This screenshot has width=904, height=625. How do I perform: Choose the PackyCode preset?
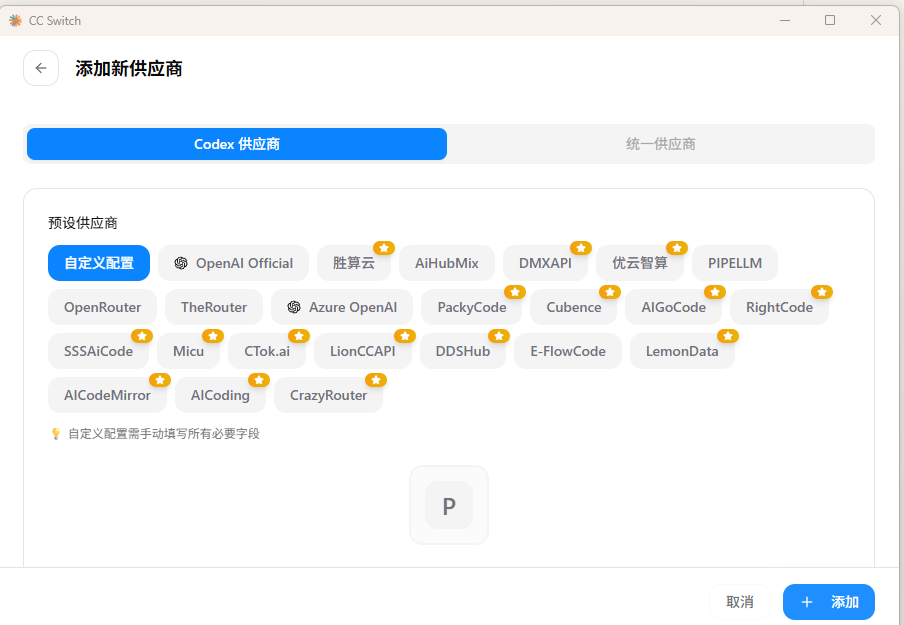(x=472, y=307)
